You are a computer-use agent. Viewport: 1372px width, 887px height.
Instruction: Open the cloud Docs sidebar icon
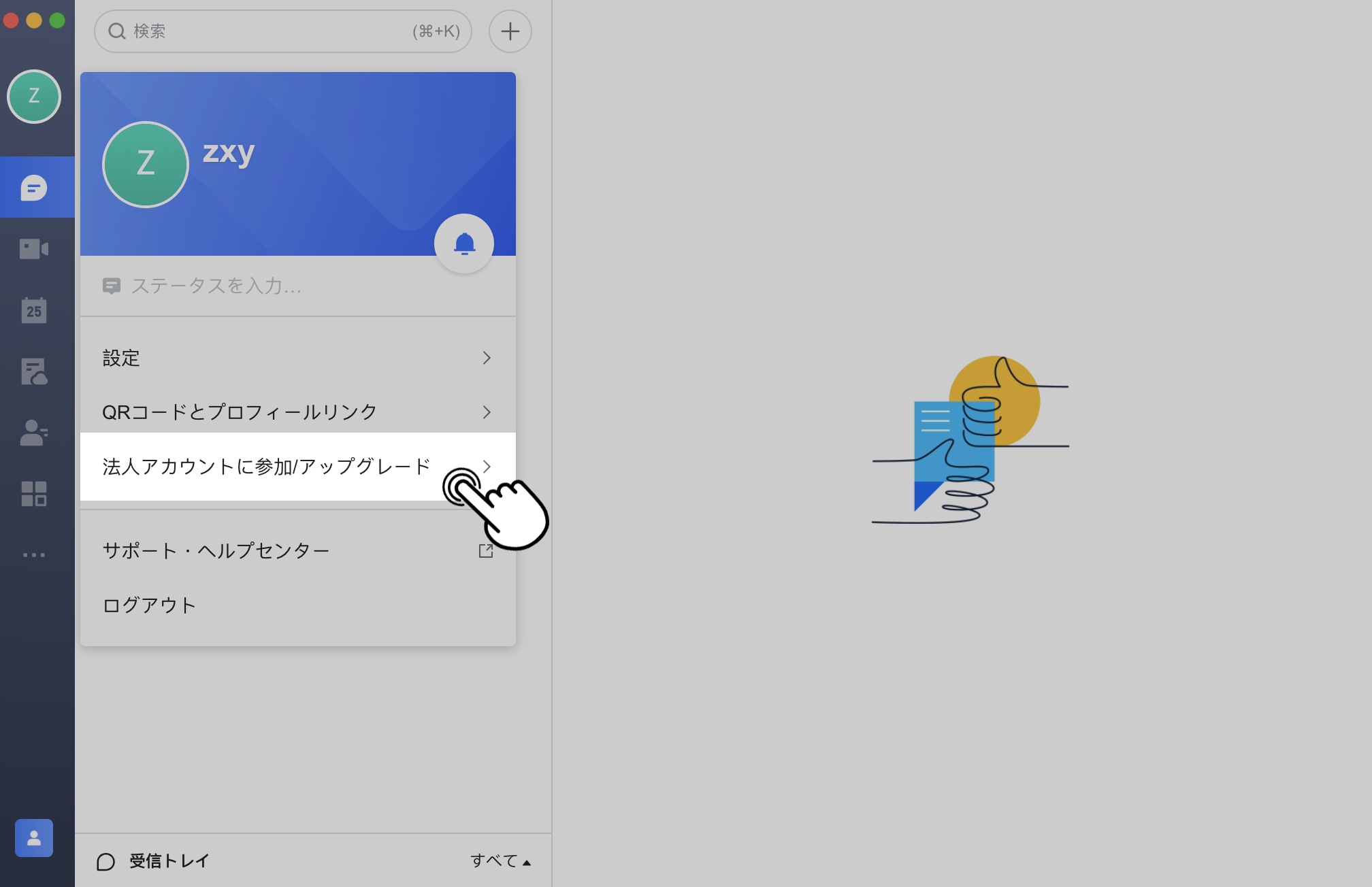[x=34, y=371]
